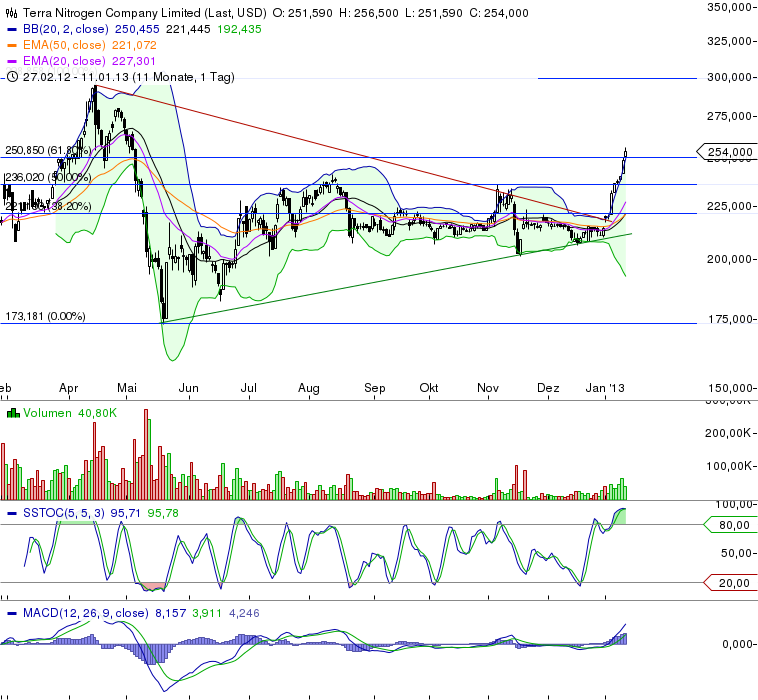
Task: Select the BB(20, 2, close) indicator label
Action: pos(66,30)
